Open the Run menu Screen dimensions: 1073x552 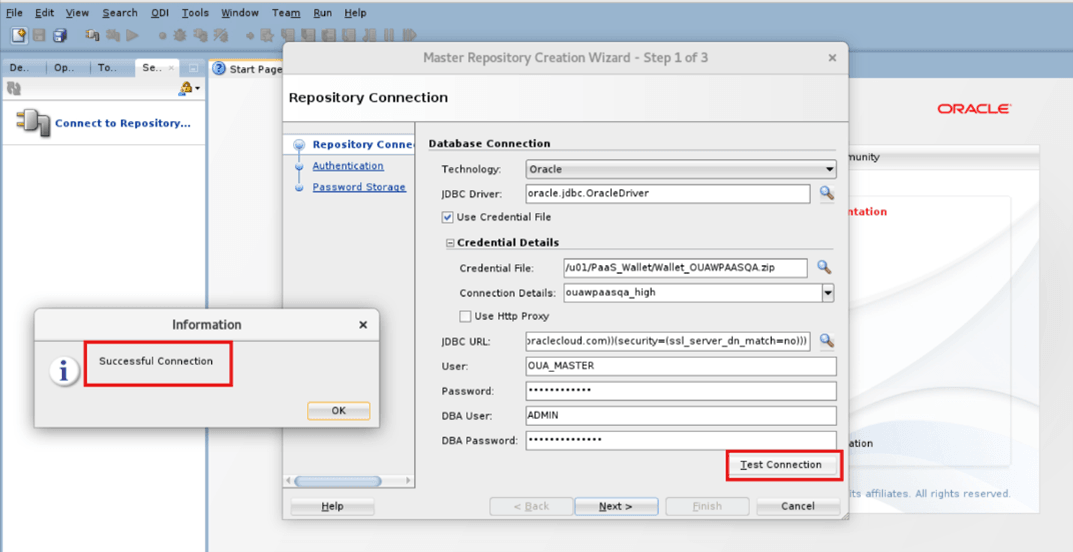322,12
